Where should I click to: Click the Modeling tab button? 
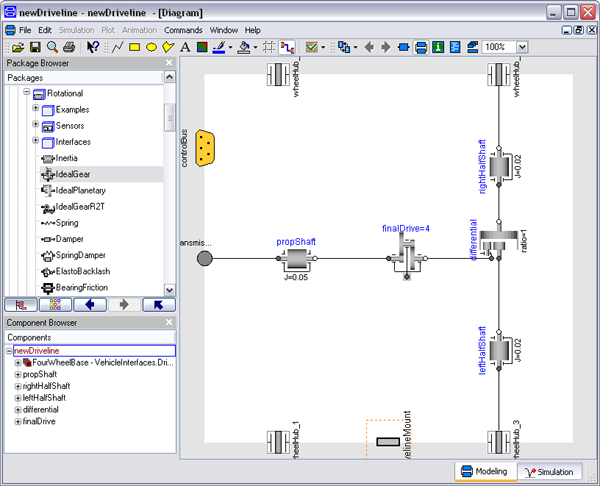483,472
